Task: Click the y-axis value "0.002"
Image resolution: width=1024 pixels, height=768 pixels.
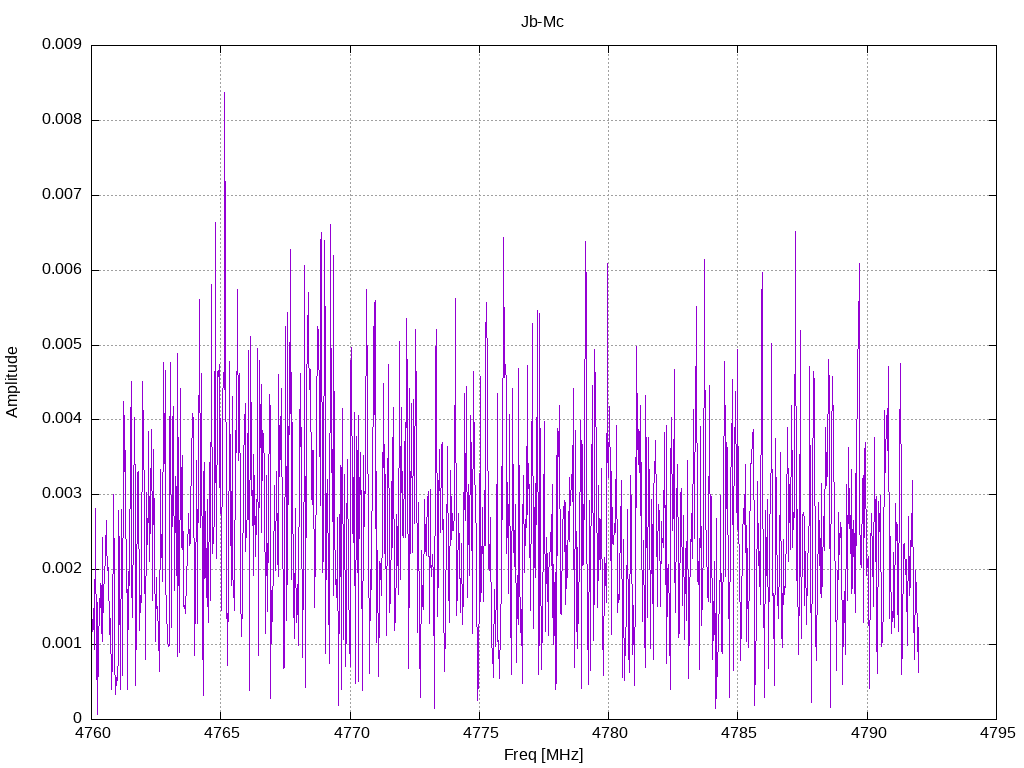Action: click(x=62, y=568)
